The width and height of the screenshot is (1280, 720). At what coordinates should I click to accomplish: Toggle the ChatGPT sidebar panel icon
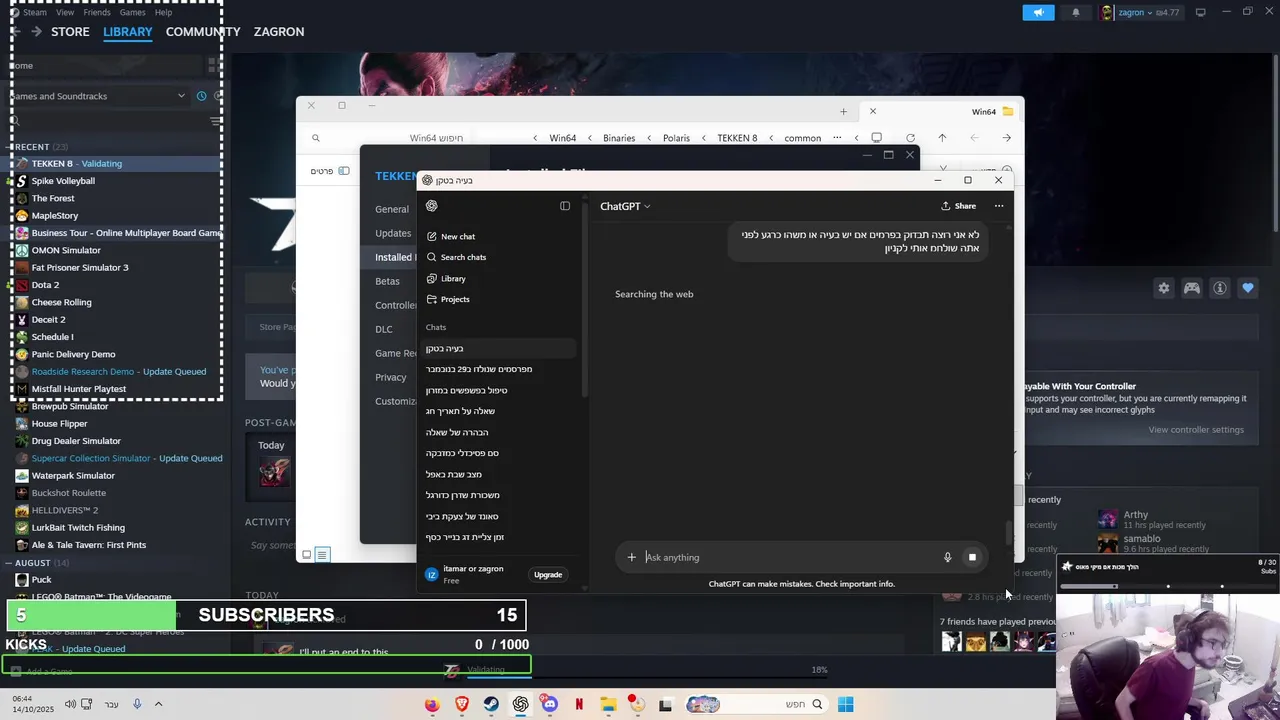(x=565, y=206)
